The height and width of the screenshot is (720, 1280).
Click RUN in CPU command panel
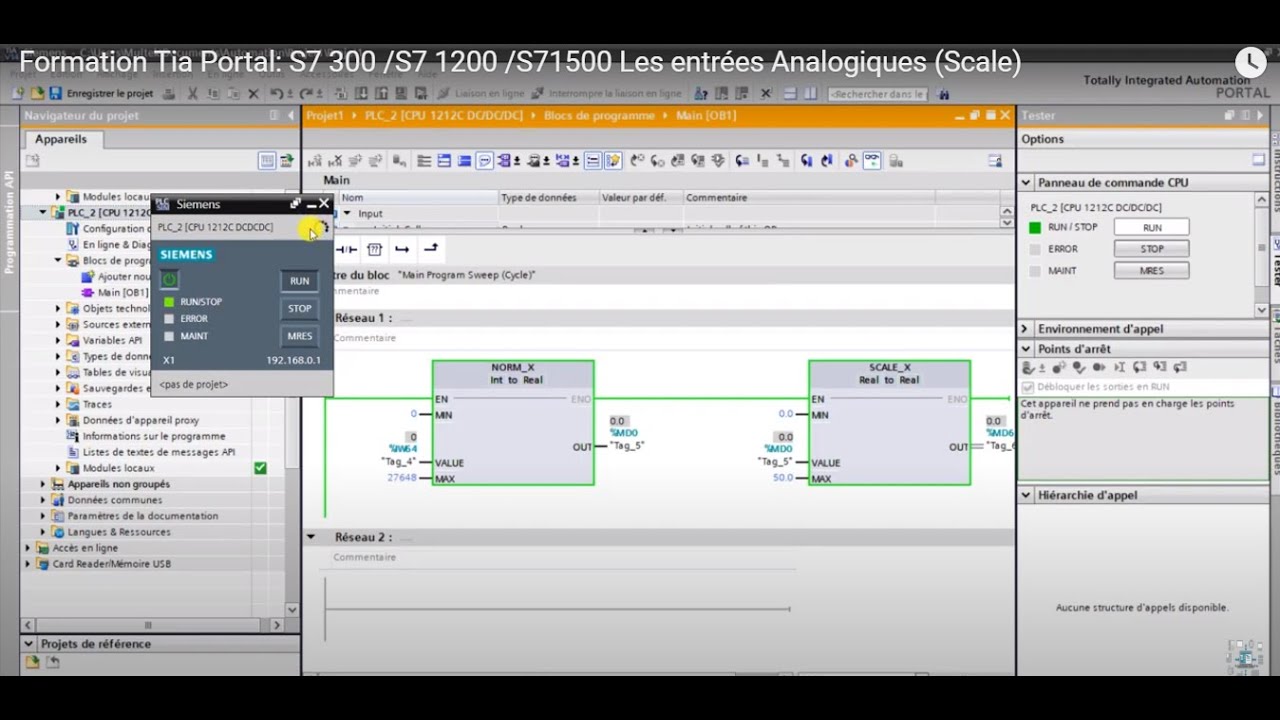tap(1152, 228)
